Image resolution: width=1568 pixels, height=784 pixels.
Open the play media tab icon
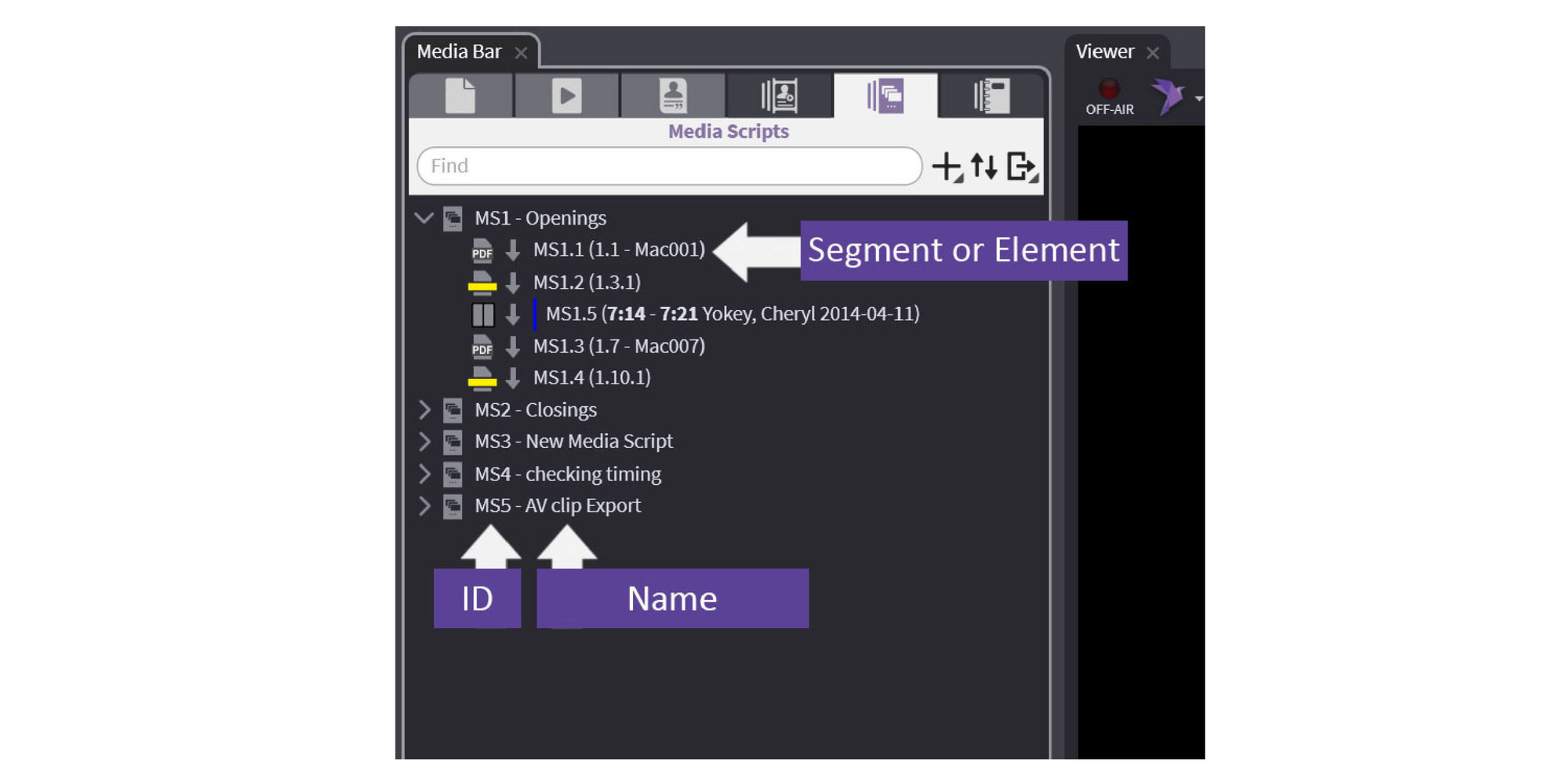point(566,96)
